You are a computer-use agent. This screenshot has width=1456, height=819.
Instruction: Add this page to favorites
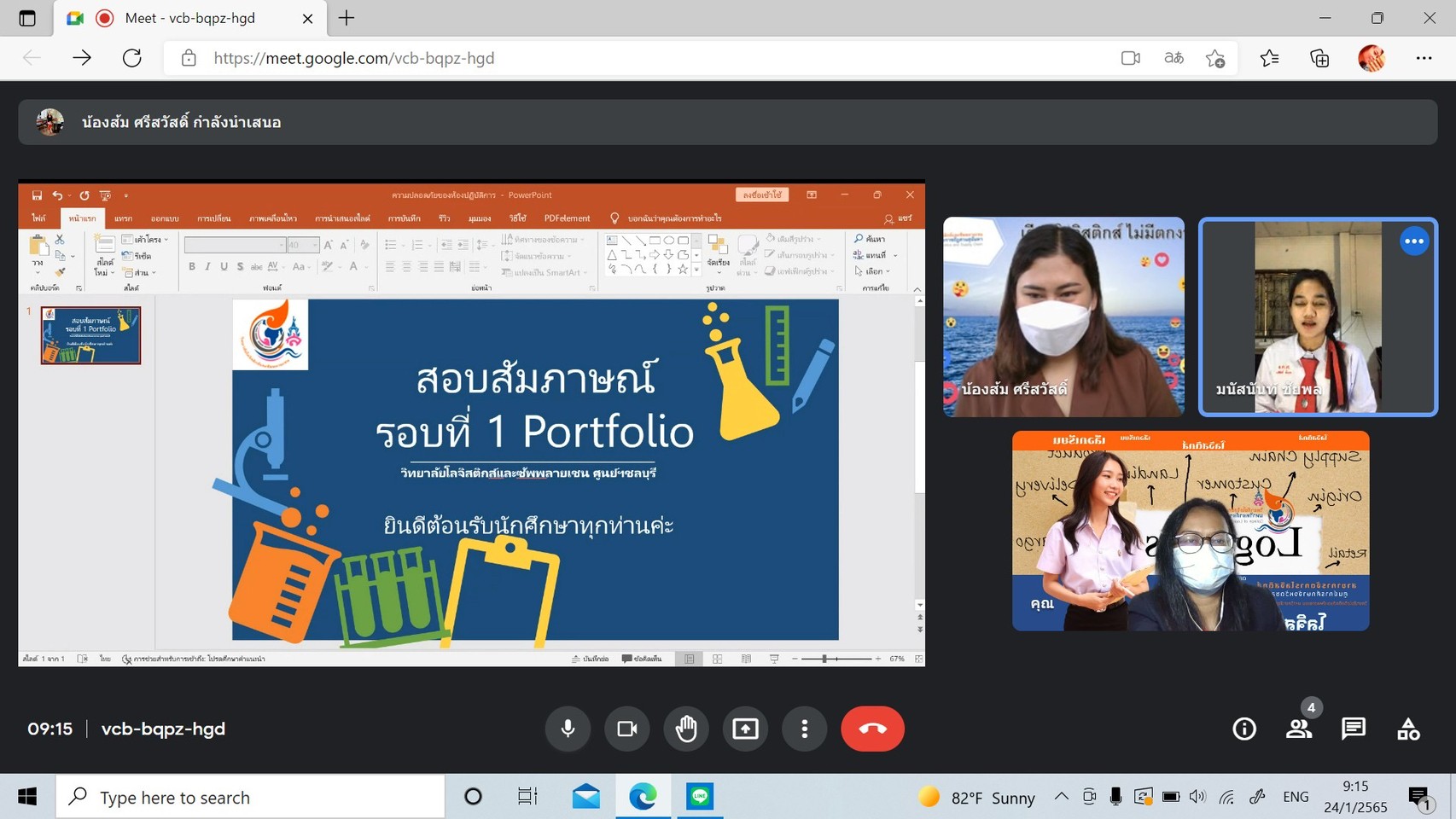[1215, 58]
